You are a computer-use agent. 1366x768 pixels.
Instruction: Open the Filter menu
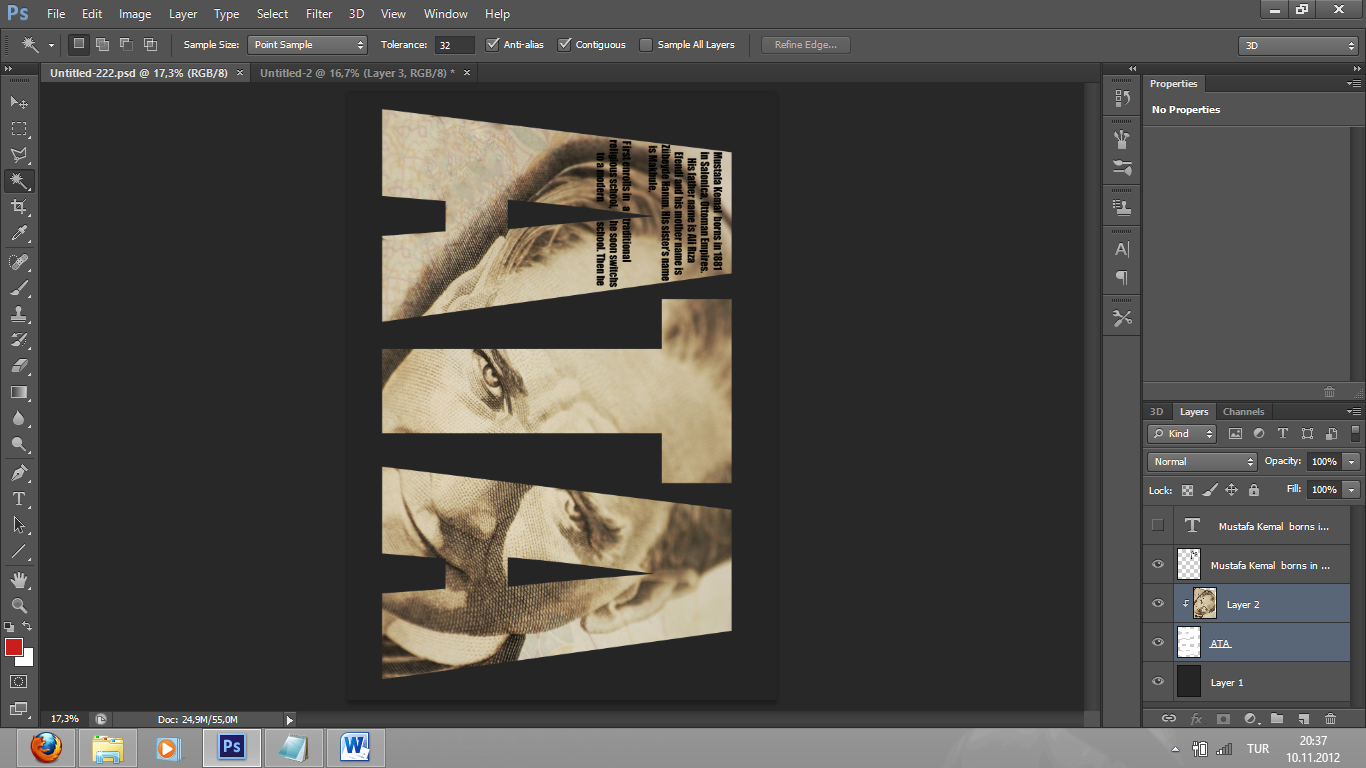319,14
